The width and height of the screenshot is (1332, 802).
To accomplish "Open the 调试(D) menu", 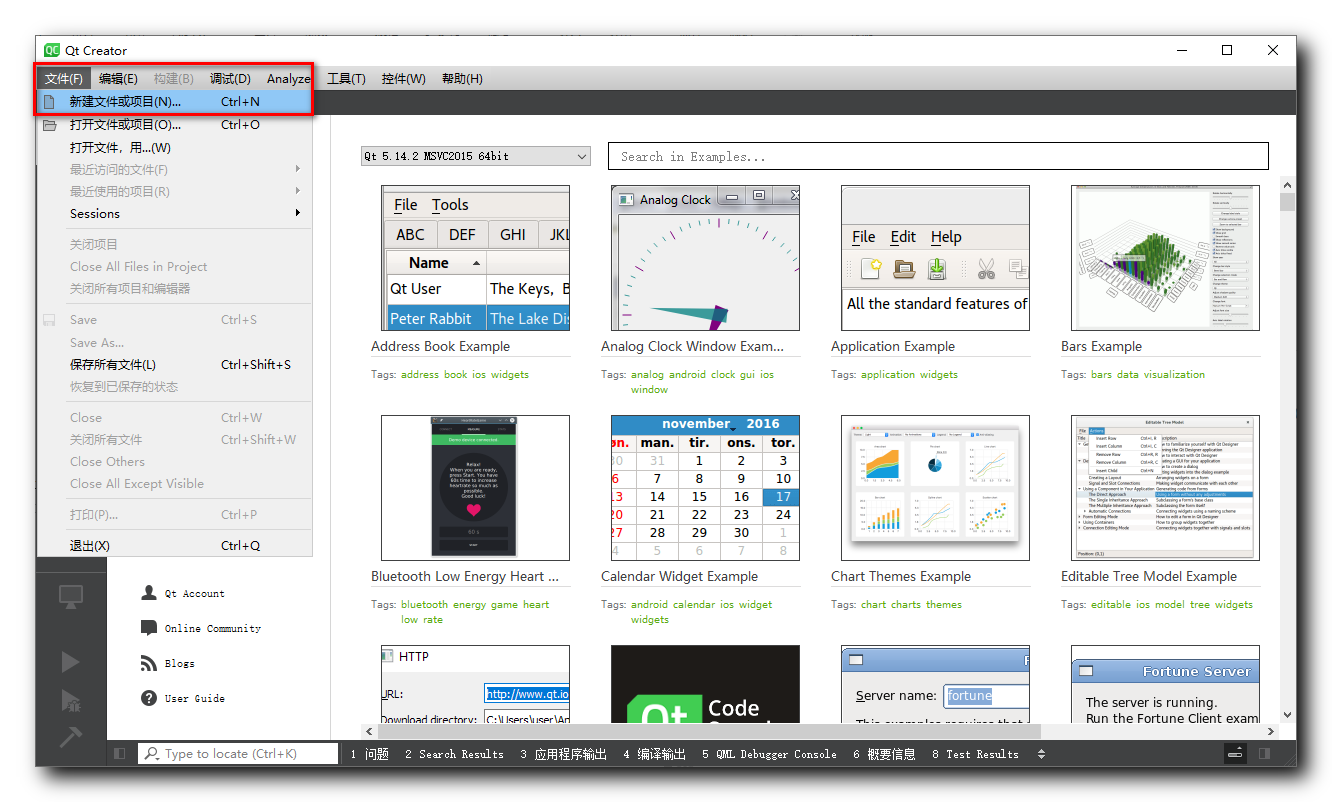I will [230, 79].
